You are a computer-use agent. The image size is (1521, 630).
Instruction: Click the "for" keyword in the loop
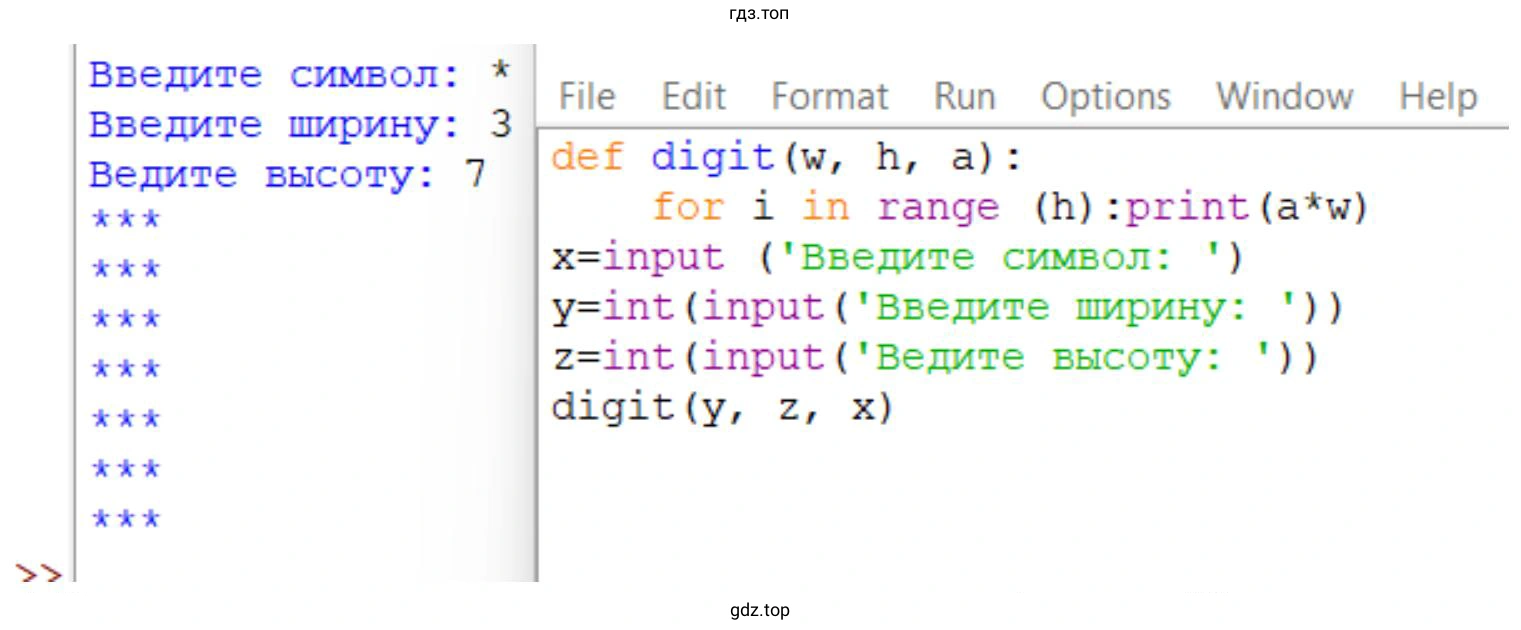point(688,208)
